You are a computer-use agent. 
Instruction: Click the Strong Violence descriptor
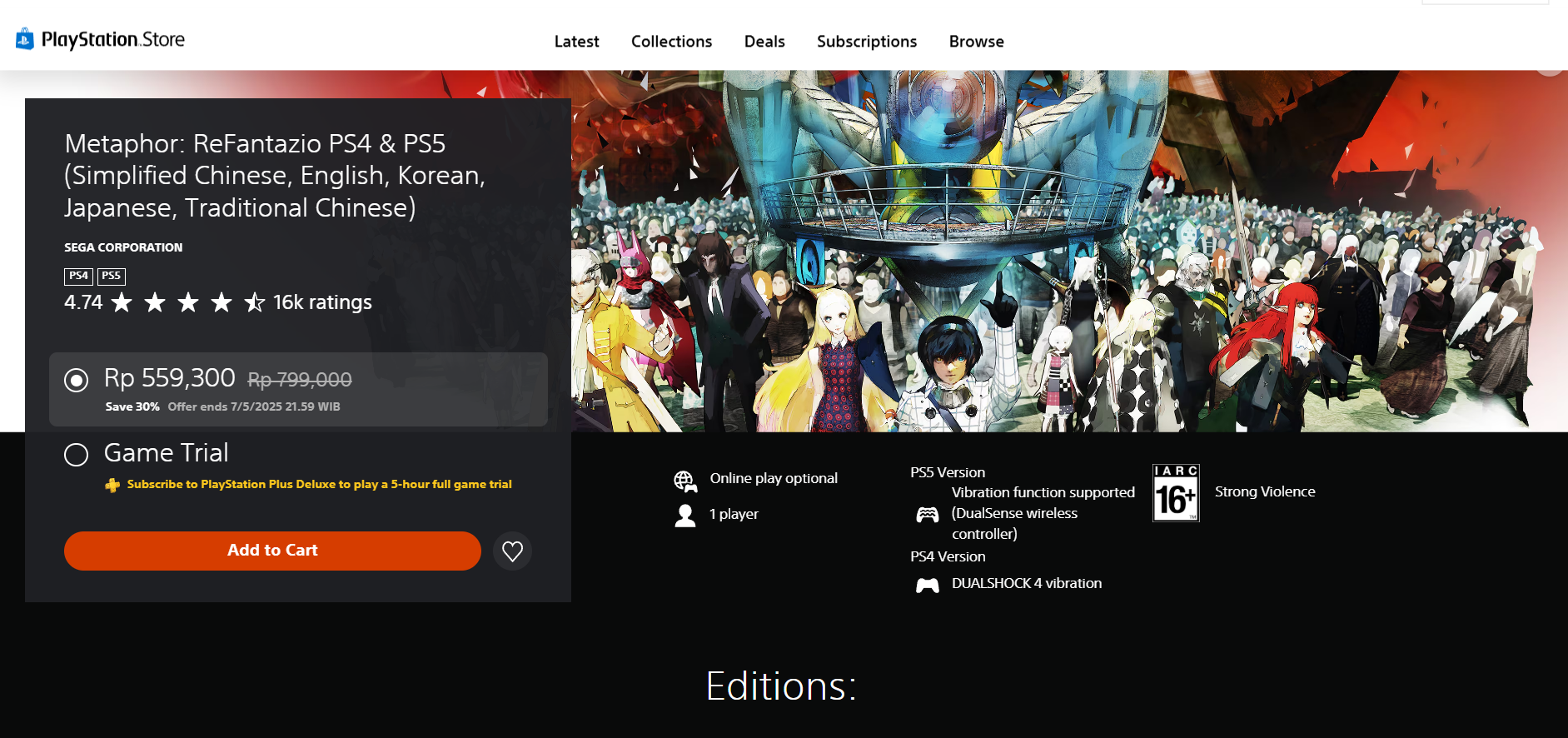(1265, 491)
